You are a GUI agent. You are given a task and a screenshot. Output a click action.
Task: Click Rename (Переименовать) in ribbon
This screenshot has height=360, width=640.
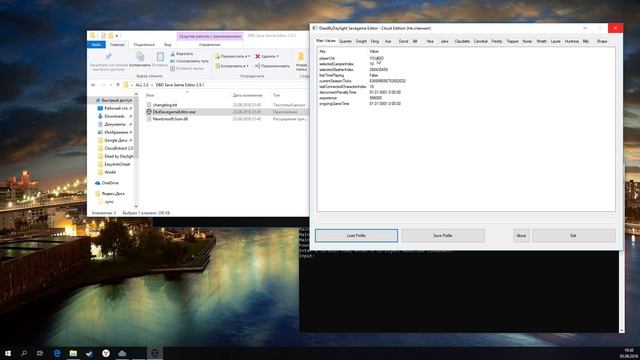(272, 66)
